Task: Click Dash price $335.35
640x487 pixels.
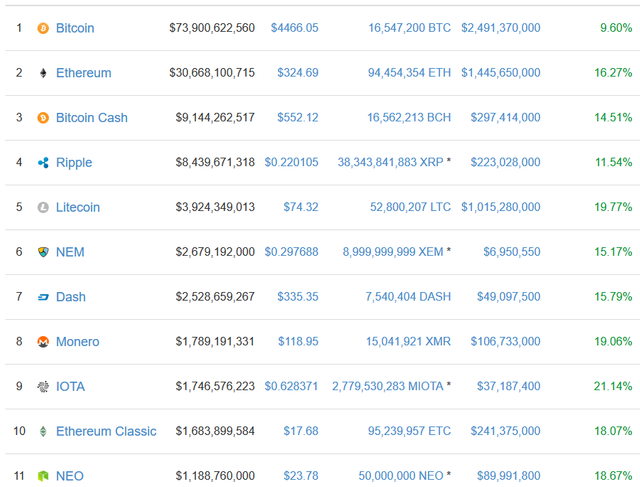Action: tap(298, 297)
